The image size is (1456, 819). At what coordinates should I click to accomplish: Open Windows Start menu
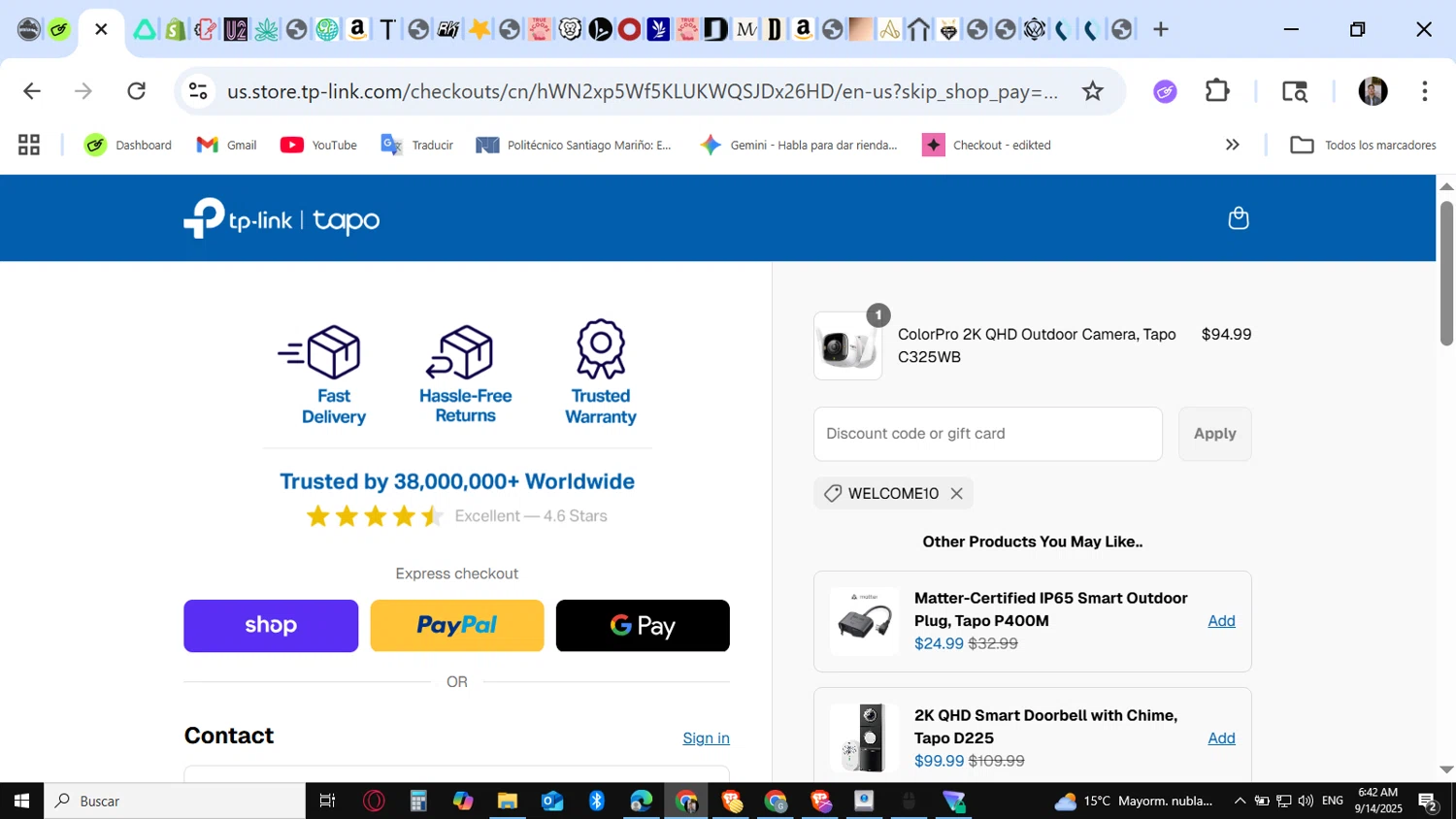tap(21, 801)
